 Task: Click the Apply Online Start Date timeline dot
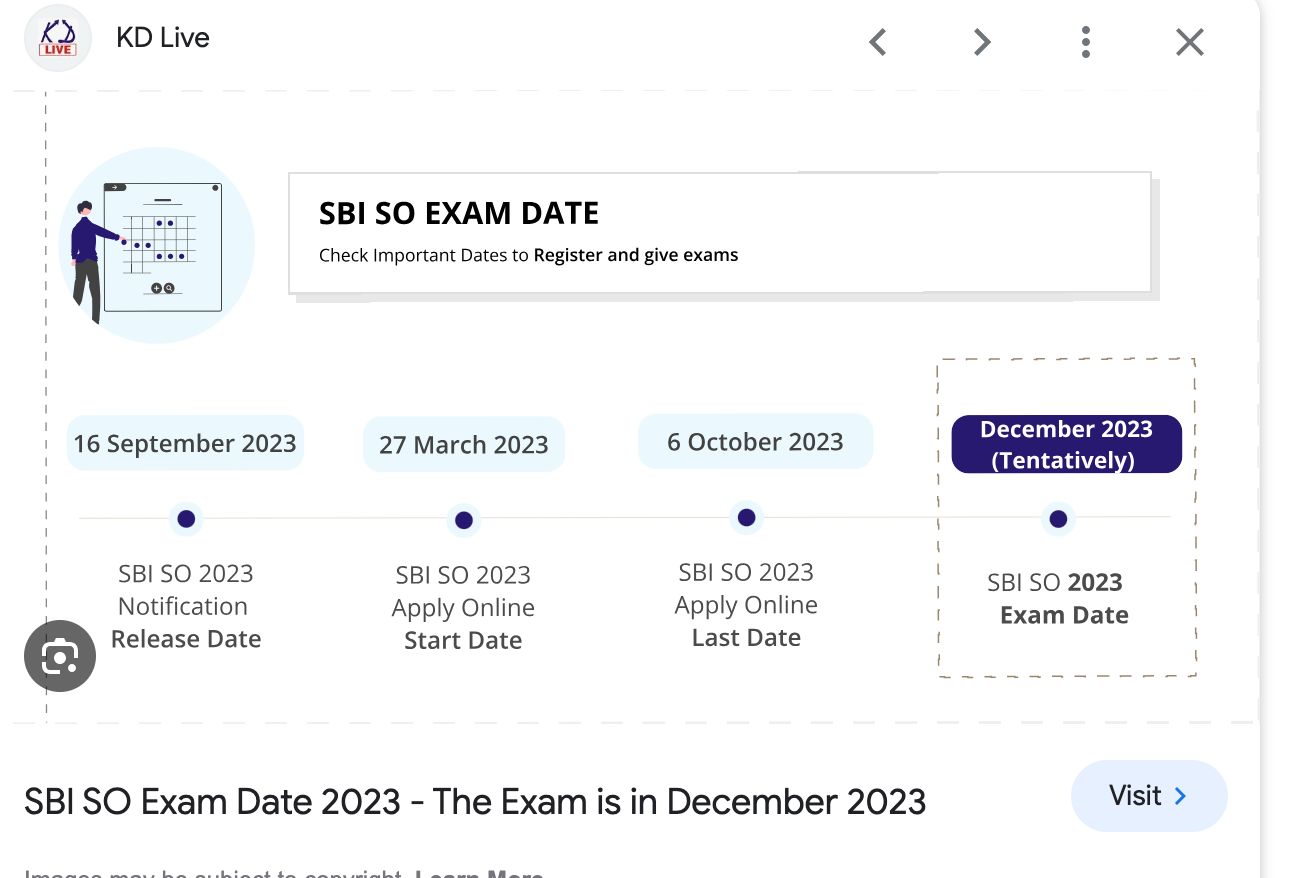pos(464,520)
